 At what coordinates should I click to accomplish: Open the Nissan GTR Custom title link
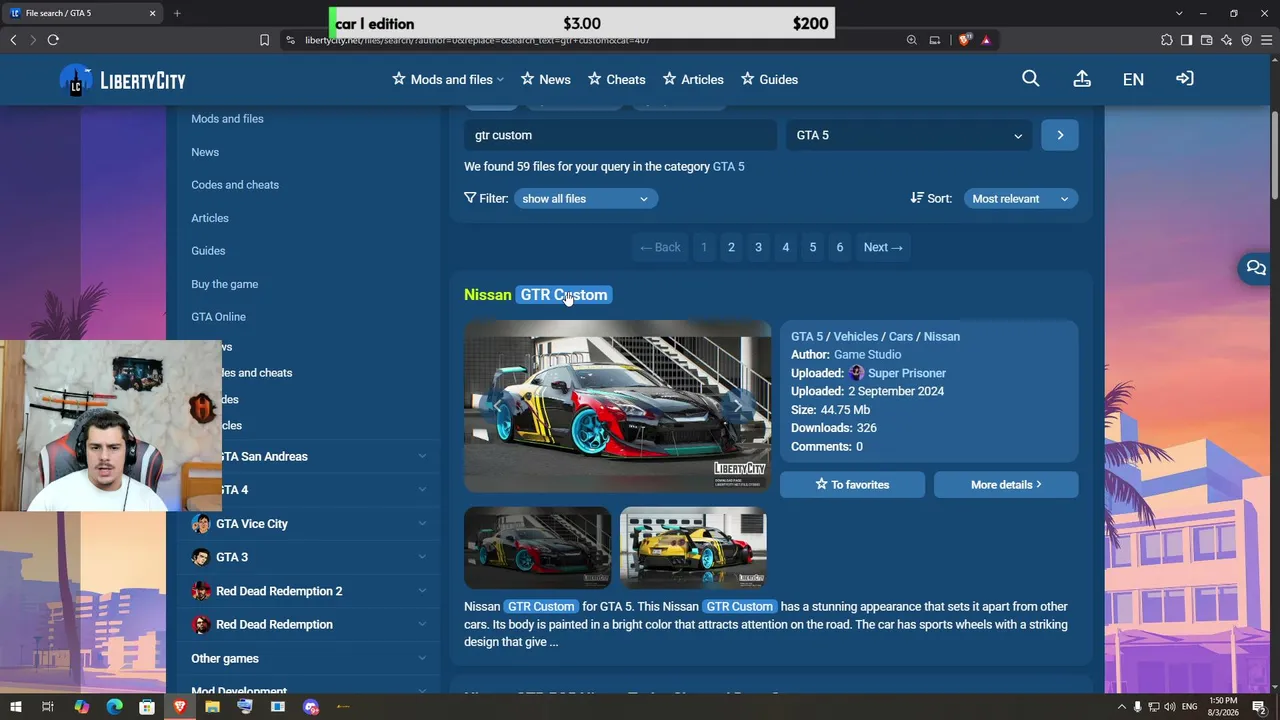(536, 295)
